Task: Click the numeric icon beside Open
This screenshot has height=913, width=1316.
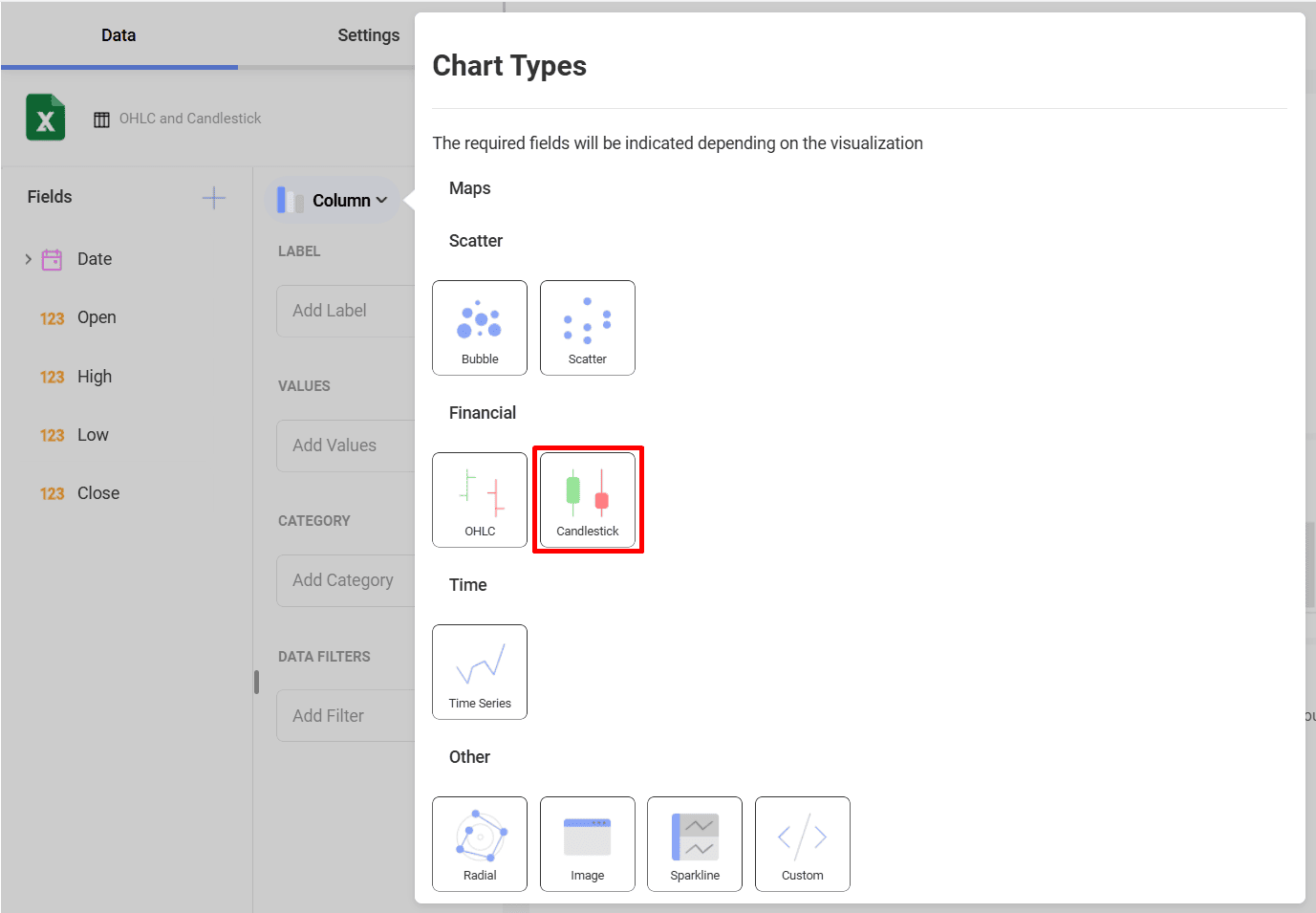Action: (x=52, y=318)
